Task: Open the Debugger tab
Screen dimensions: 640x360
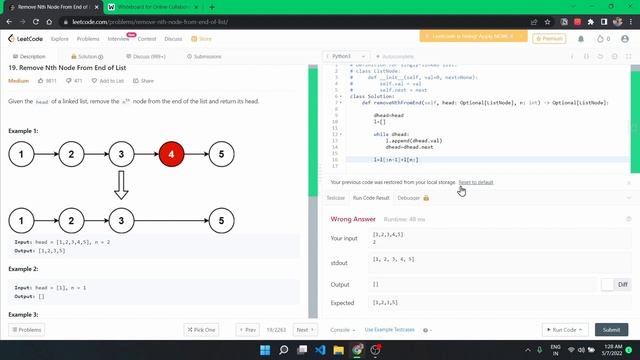Action: pyautogui.click(x=409, y=198)
